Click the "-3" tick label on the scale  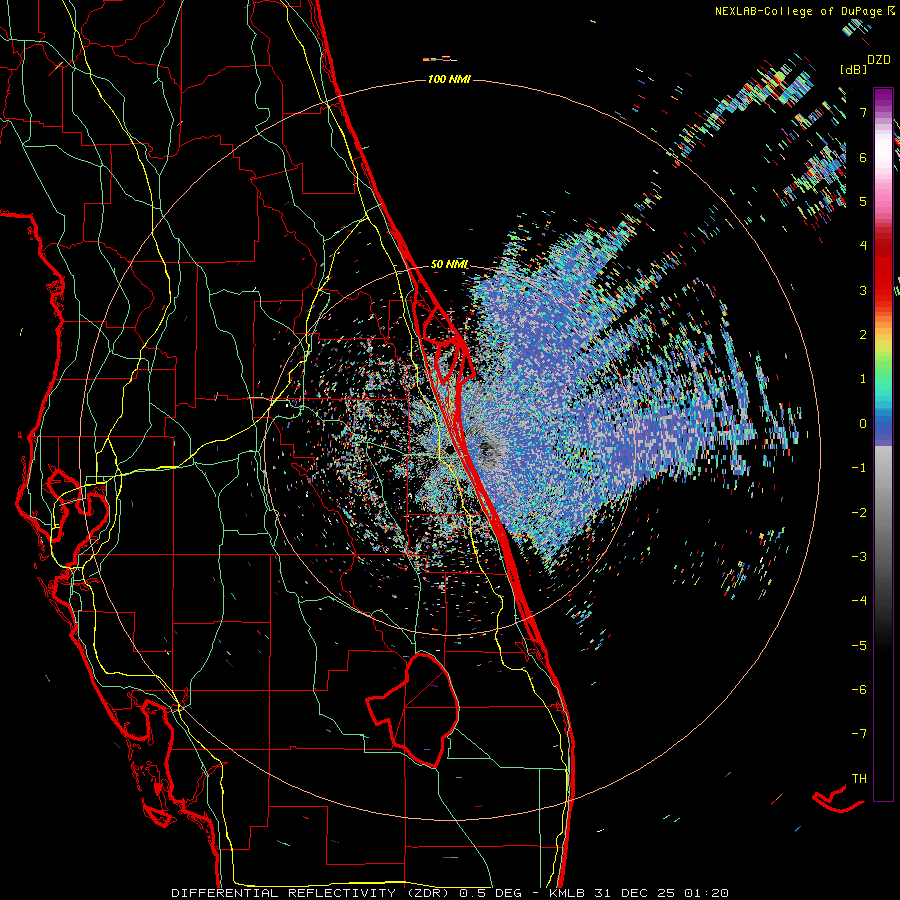(x=859, y=557)
